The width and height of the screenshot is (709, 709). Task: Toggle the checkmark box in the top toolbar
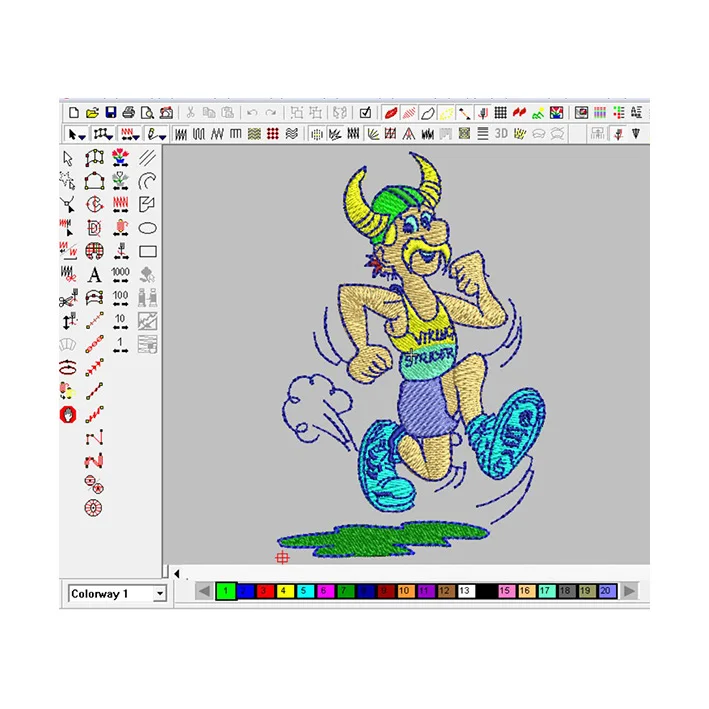coord(365,112)
